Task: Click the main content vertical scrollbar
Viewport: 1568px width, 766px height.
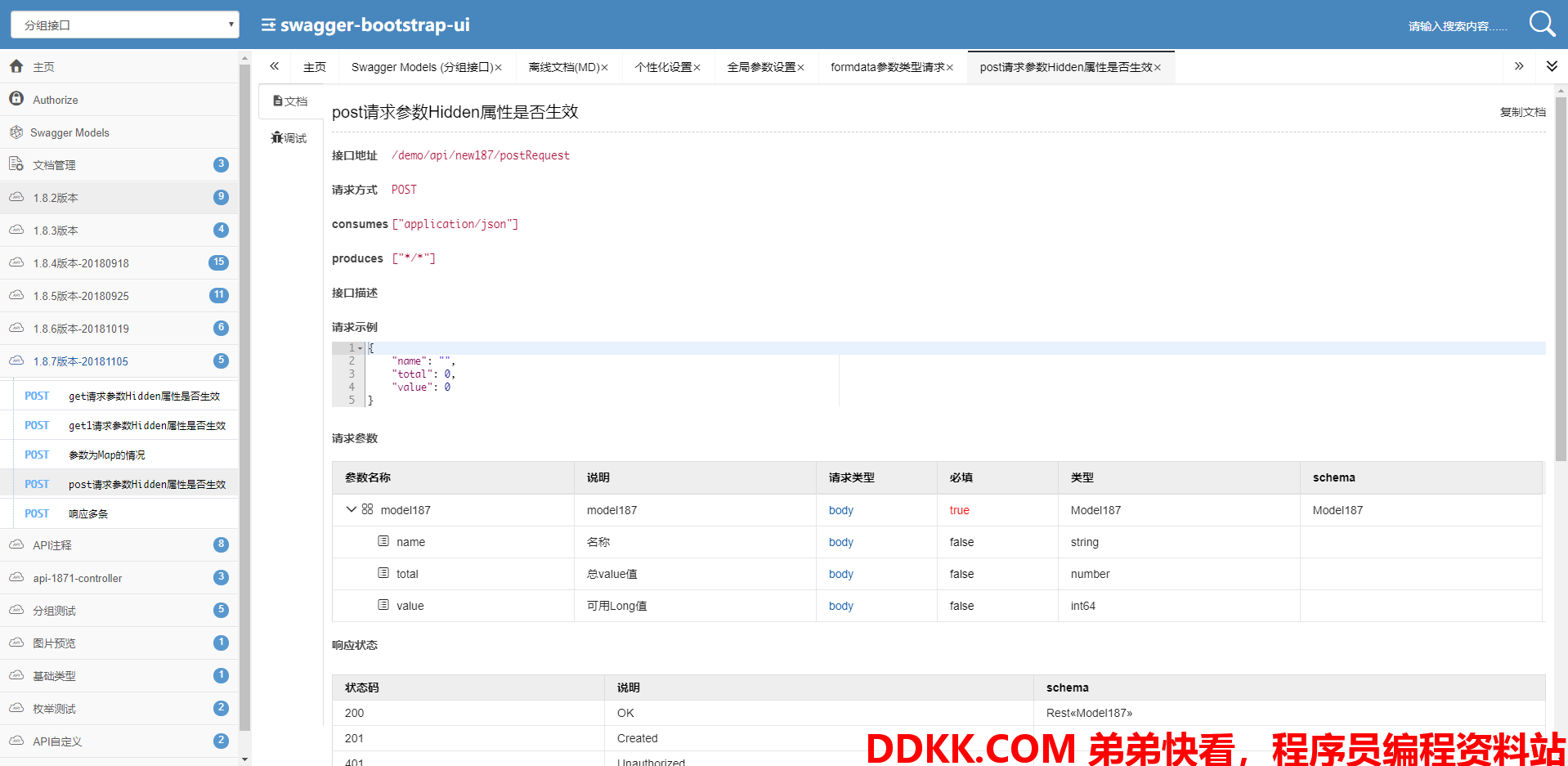Action: 1561,280
